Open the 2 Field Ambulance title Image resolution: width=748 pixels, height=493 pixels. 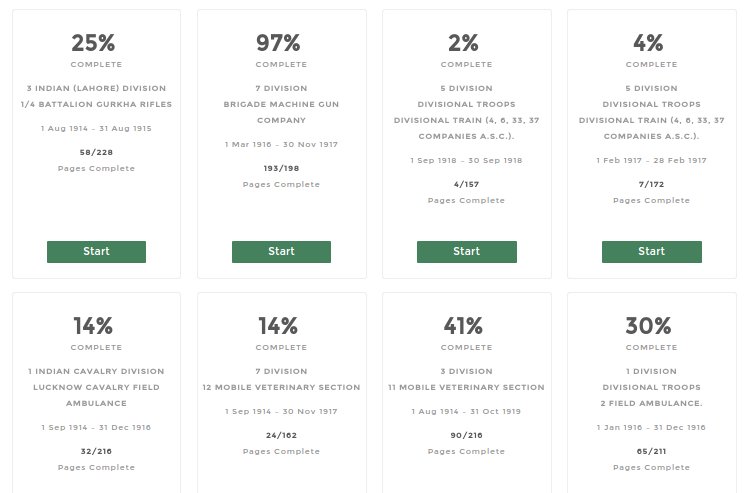(x=651, y=403)
